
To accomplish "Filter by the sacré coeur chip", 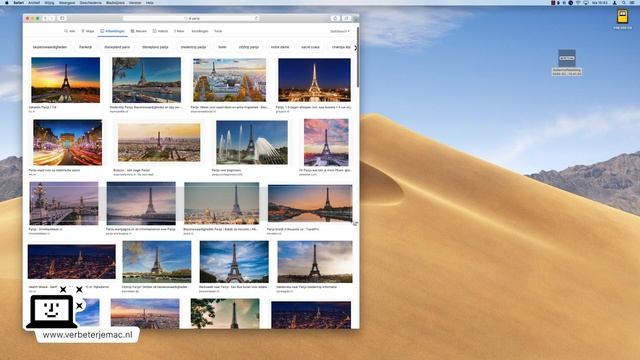I will pyautogui.click(x=310, y=47).
